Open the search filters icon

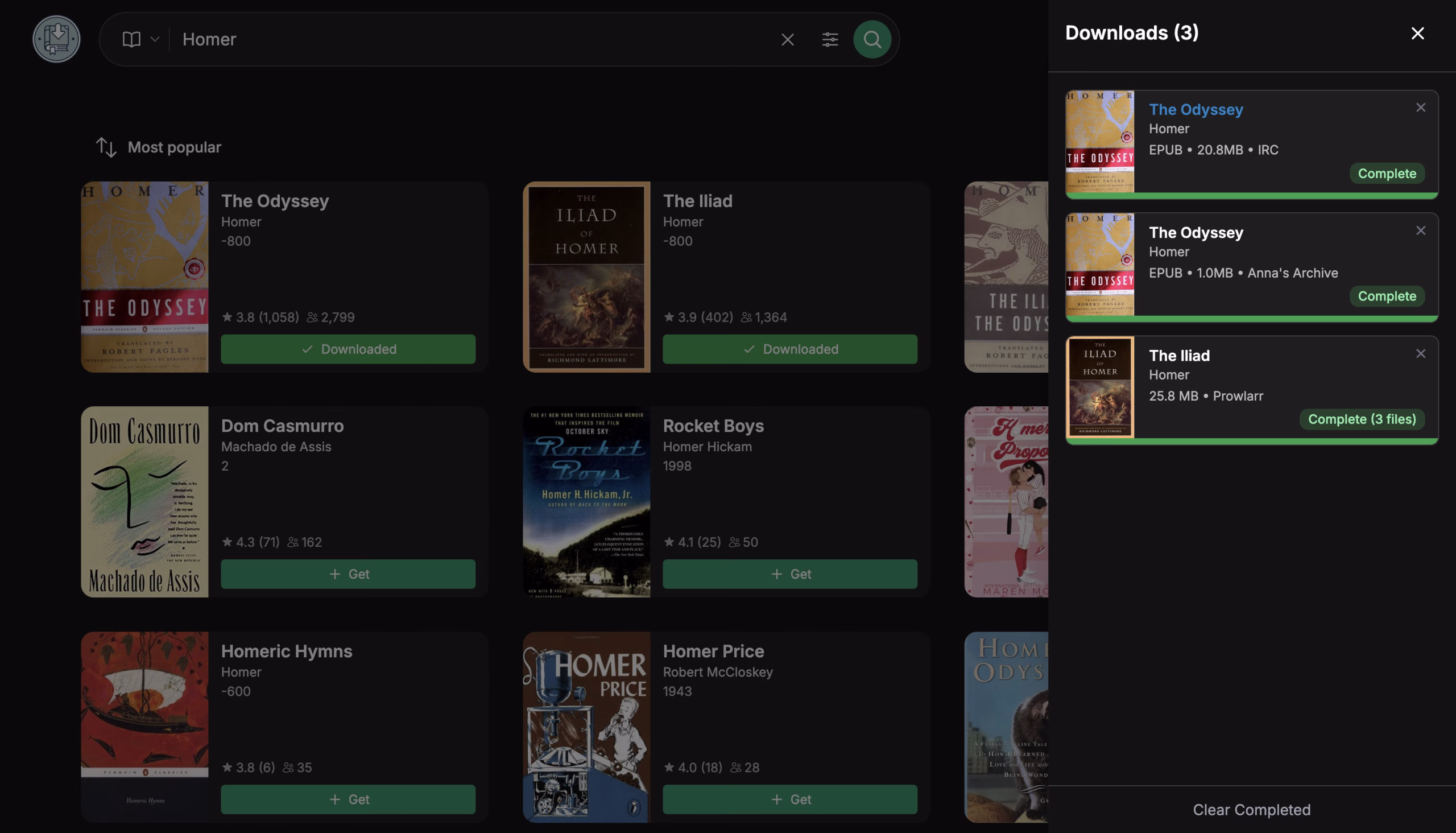pos(830,39)
